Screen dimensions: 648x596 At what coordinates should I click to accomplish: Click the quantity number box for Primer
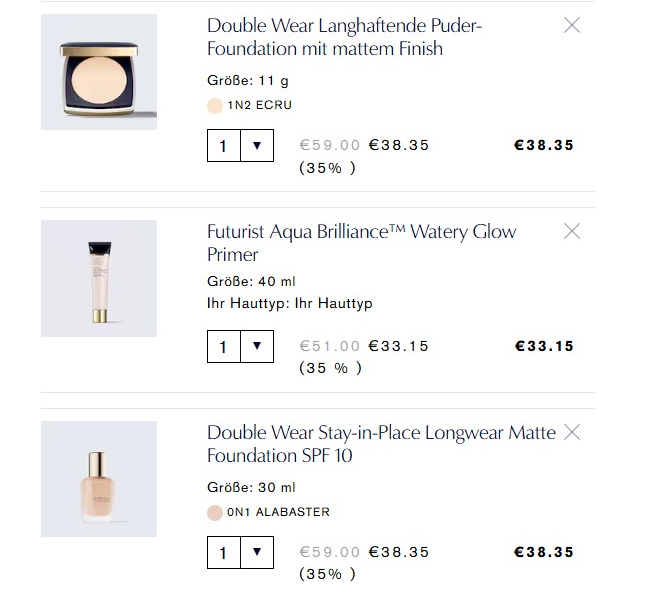(x=223, y=347)
